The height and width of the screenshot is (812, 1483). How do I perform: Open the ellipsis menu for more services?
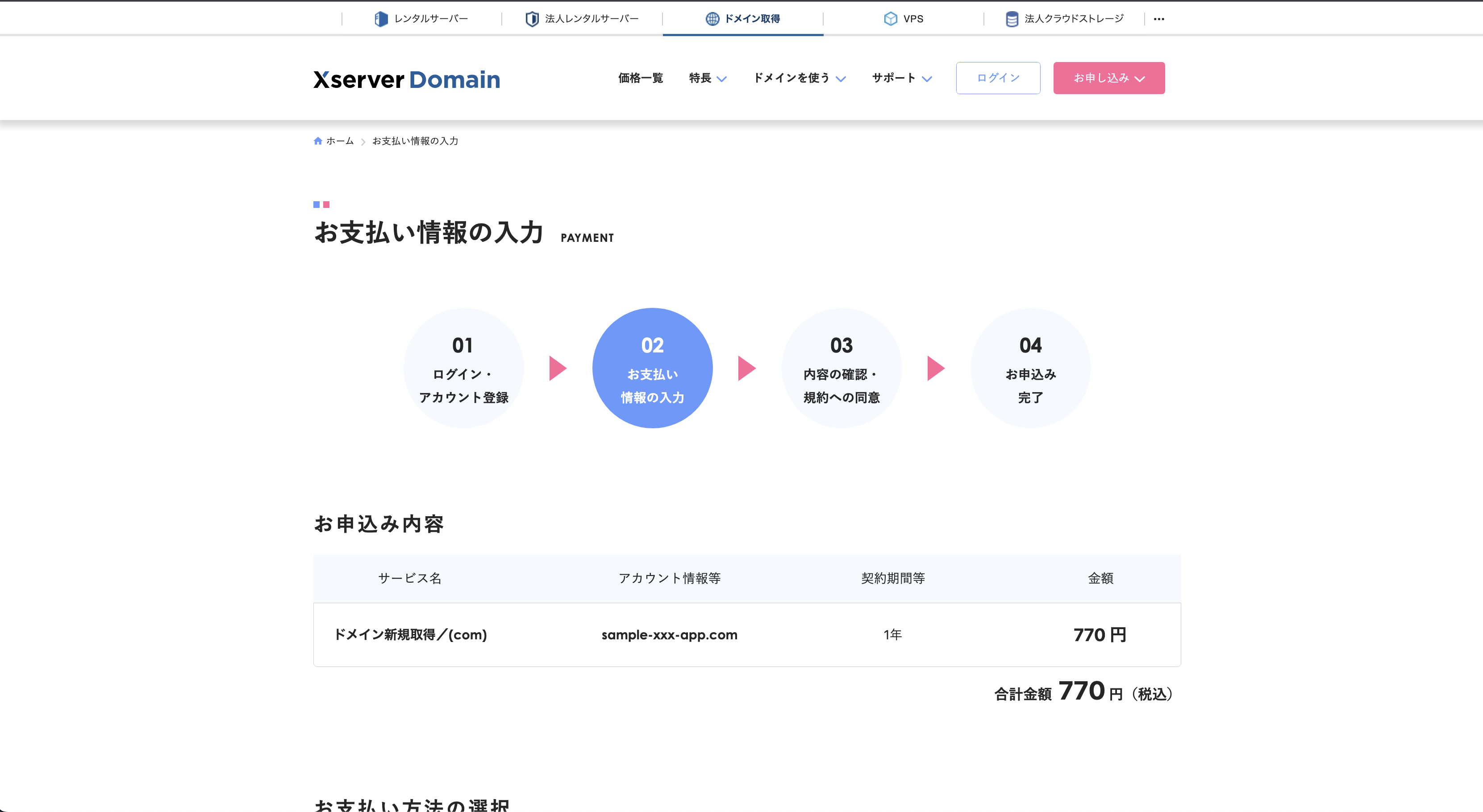click(x=1160, y=18)
